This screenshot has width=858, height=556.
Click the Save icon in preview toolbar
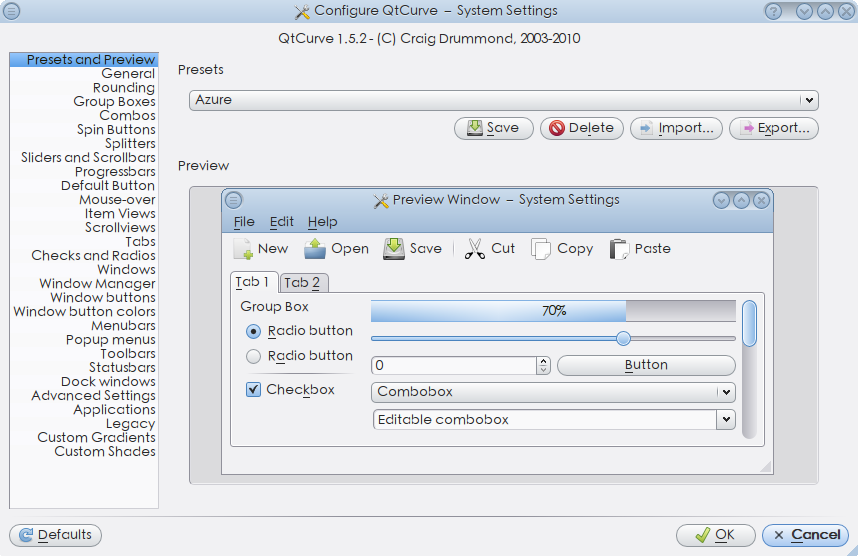[x=393, y=249]
